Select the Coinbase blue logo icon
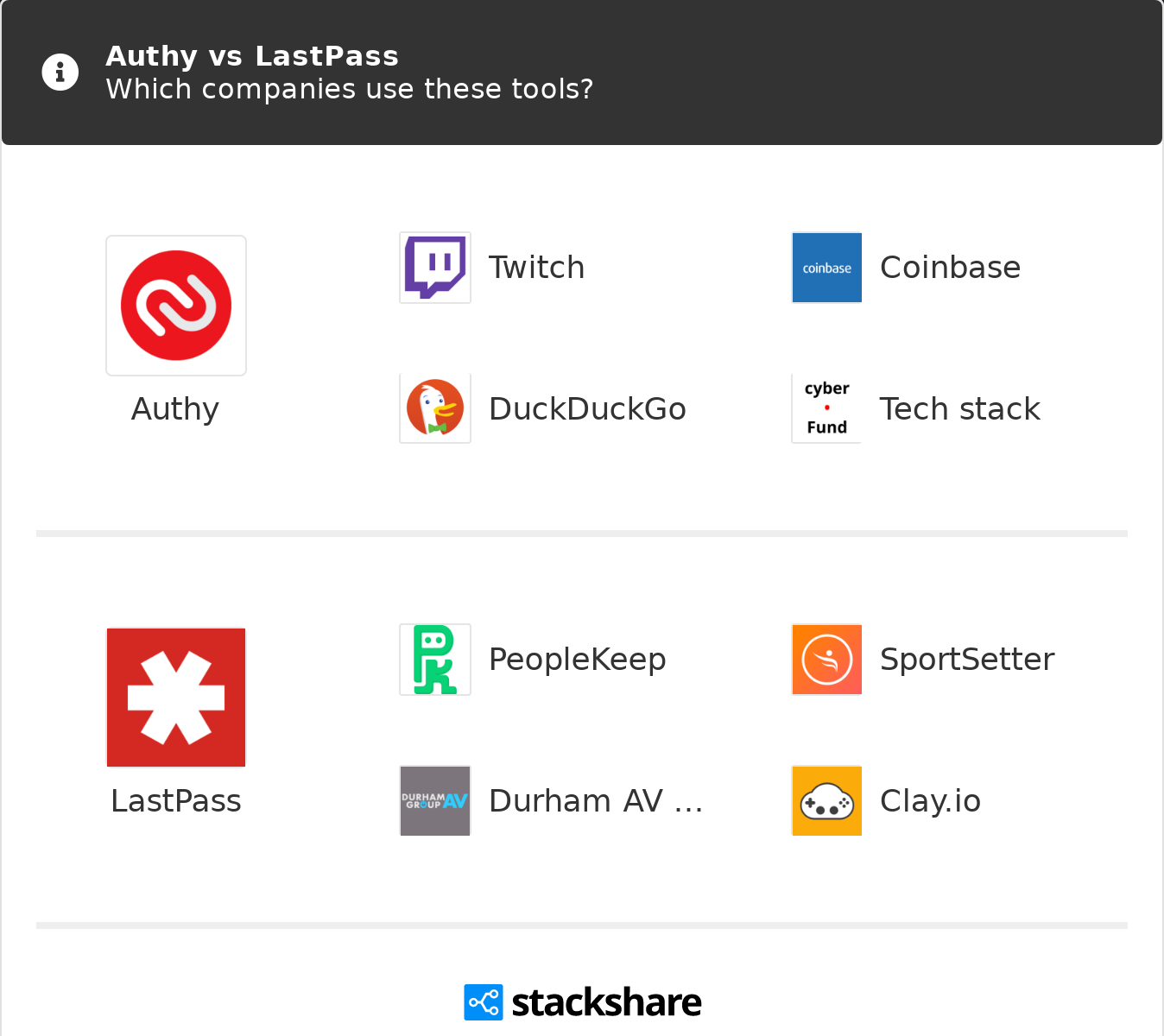The image size is (1164, 1036). 826,268
